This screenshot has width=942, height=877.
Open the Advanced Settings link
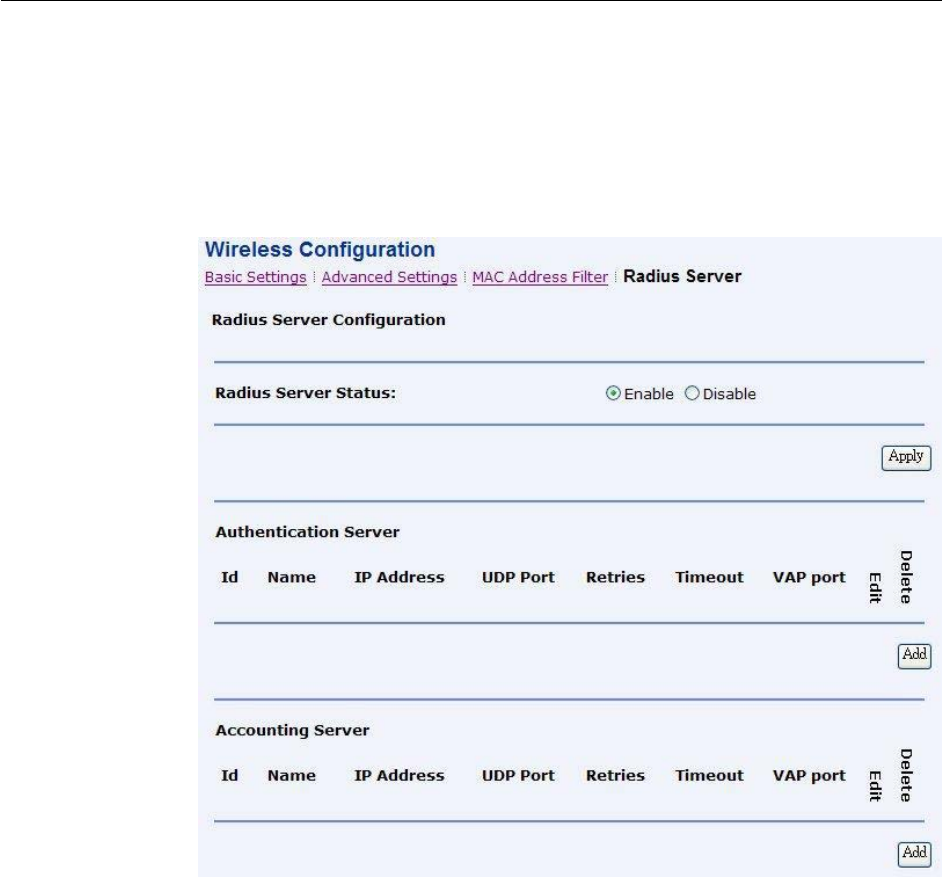[389, 277]
